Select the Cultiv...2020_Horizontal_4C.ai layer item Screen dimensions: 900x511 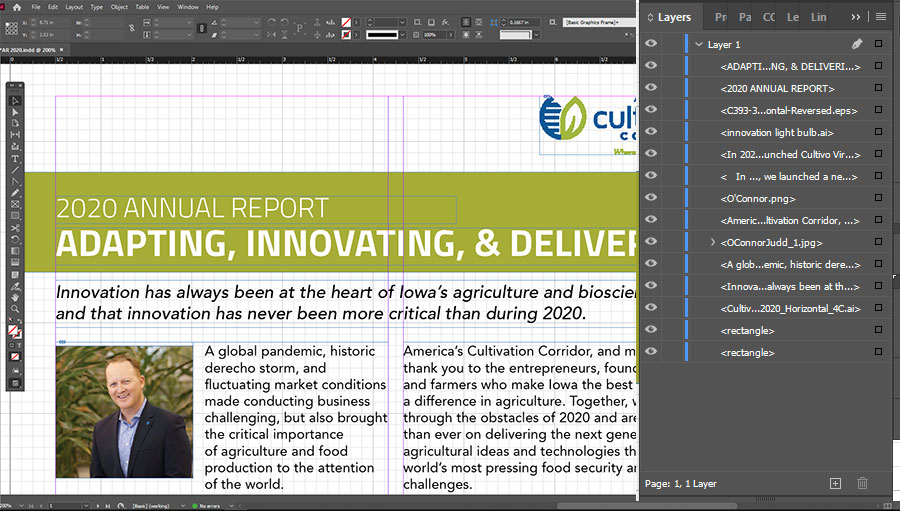(789, 308)
